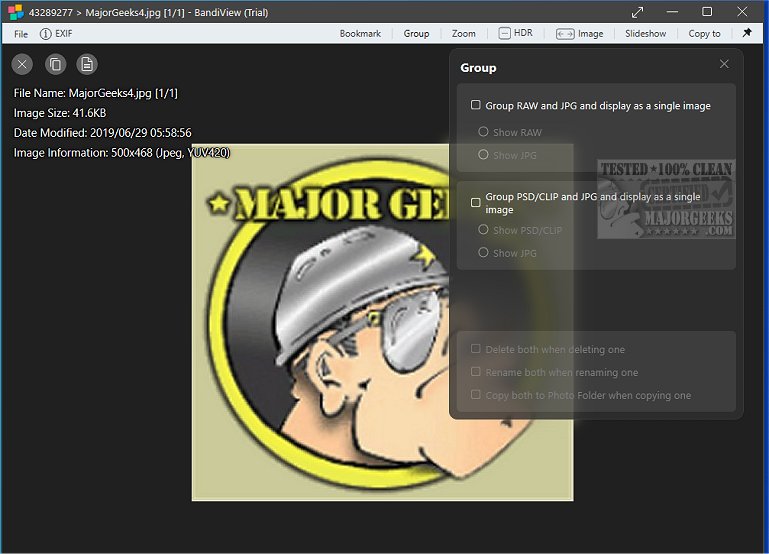Select Show JPG under PSD/CLIP grouping
Viewport: 769px width, 554px height.
[483, 252]
